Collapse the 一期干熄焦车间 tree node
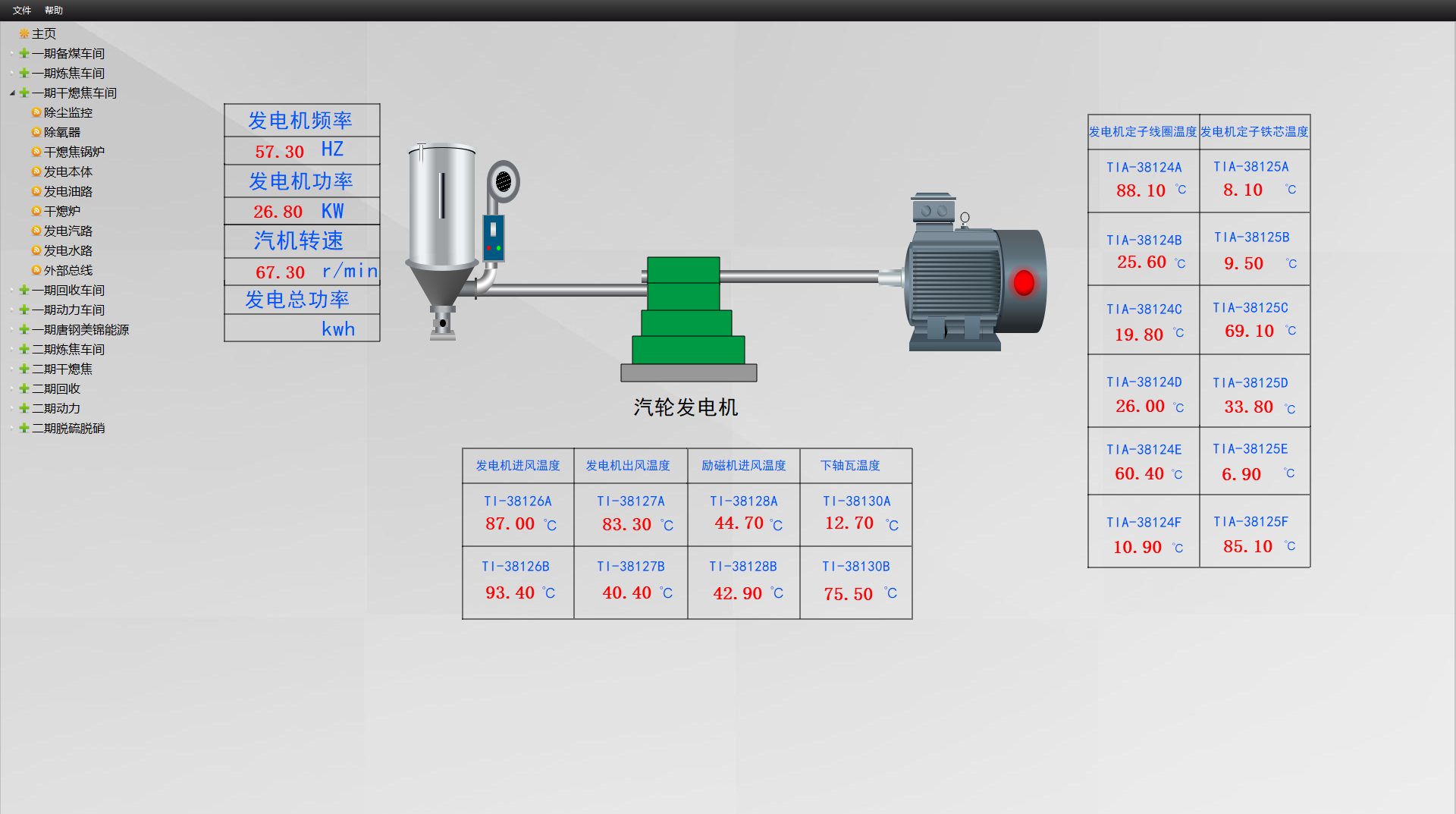This screenshot has height=814, width=1456. (x=12, y=93)
